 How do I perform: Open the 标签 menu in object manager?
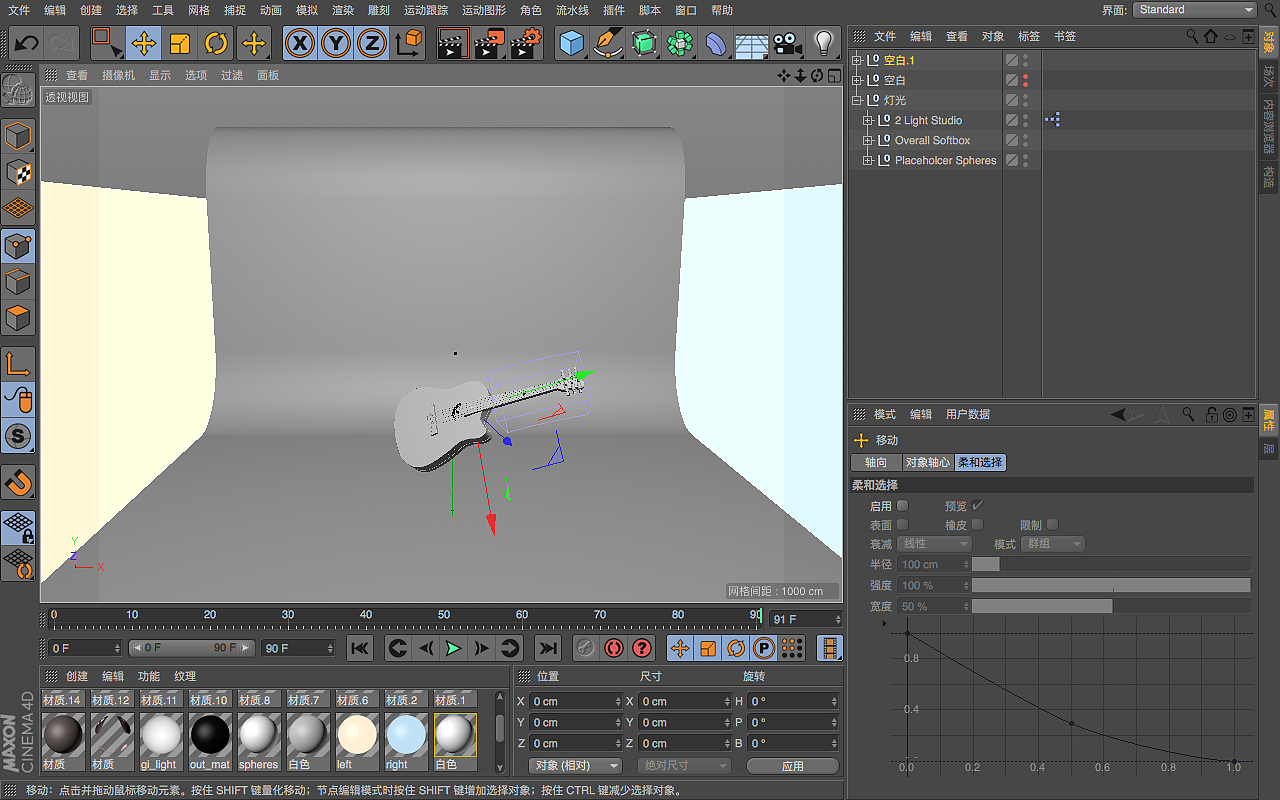pyautogui.click(x=1029, y=36)
